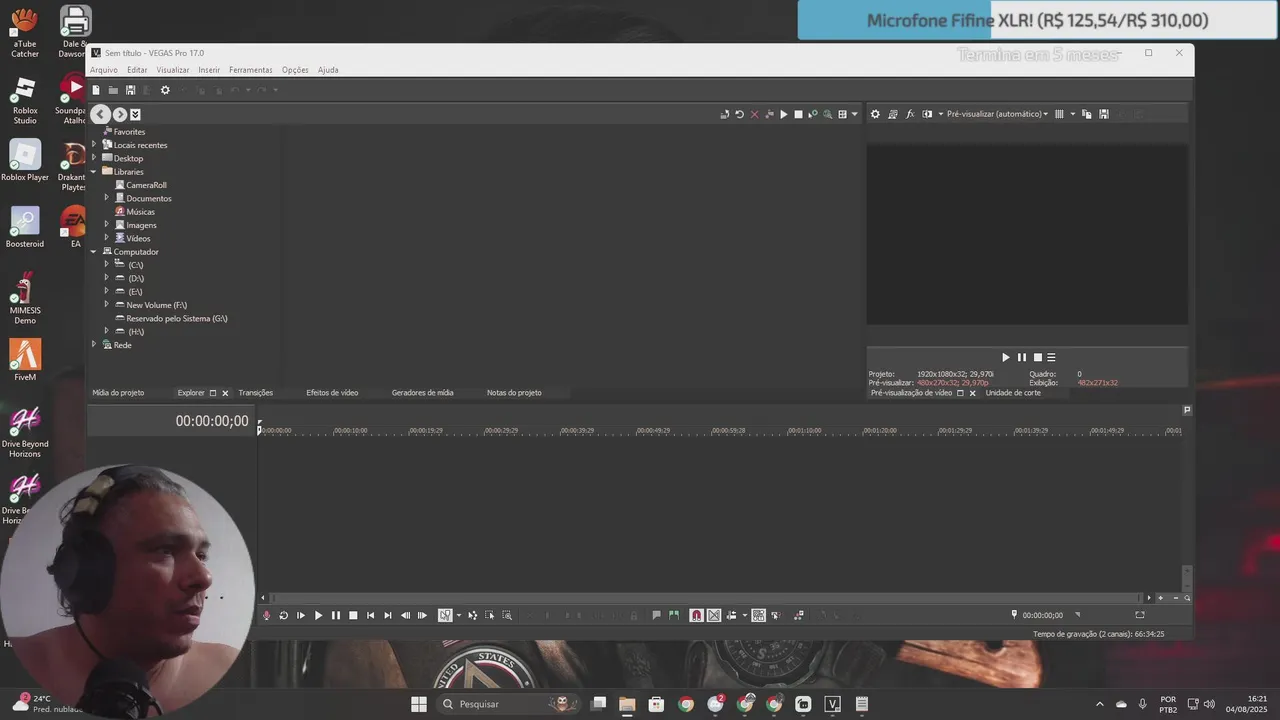
Task: Open the Explorer views dropdown arrow
Action: tap(854, 115)
